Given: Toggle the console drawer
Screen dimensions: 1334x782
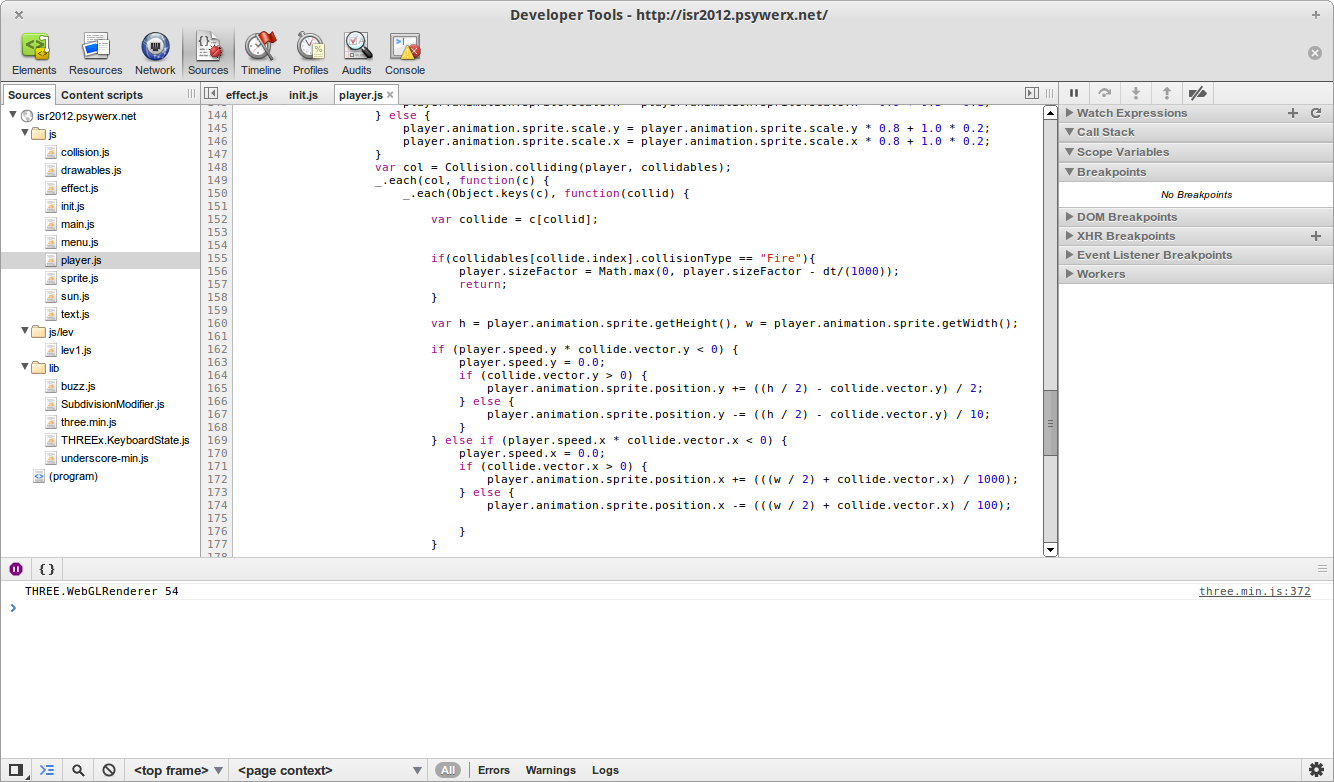Looking at the screenshot, I should 47,770.
